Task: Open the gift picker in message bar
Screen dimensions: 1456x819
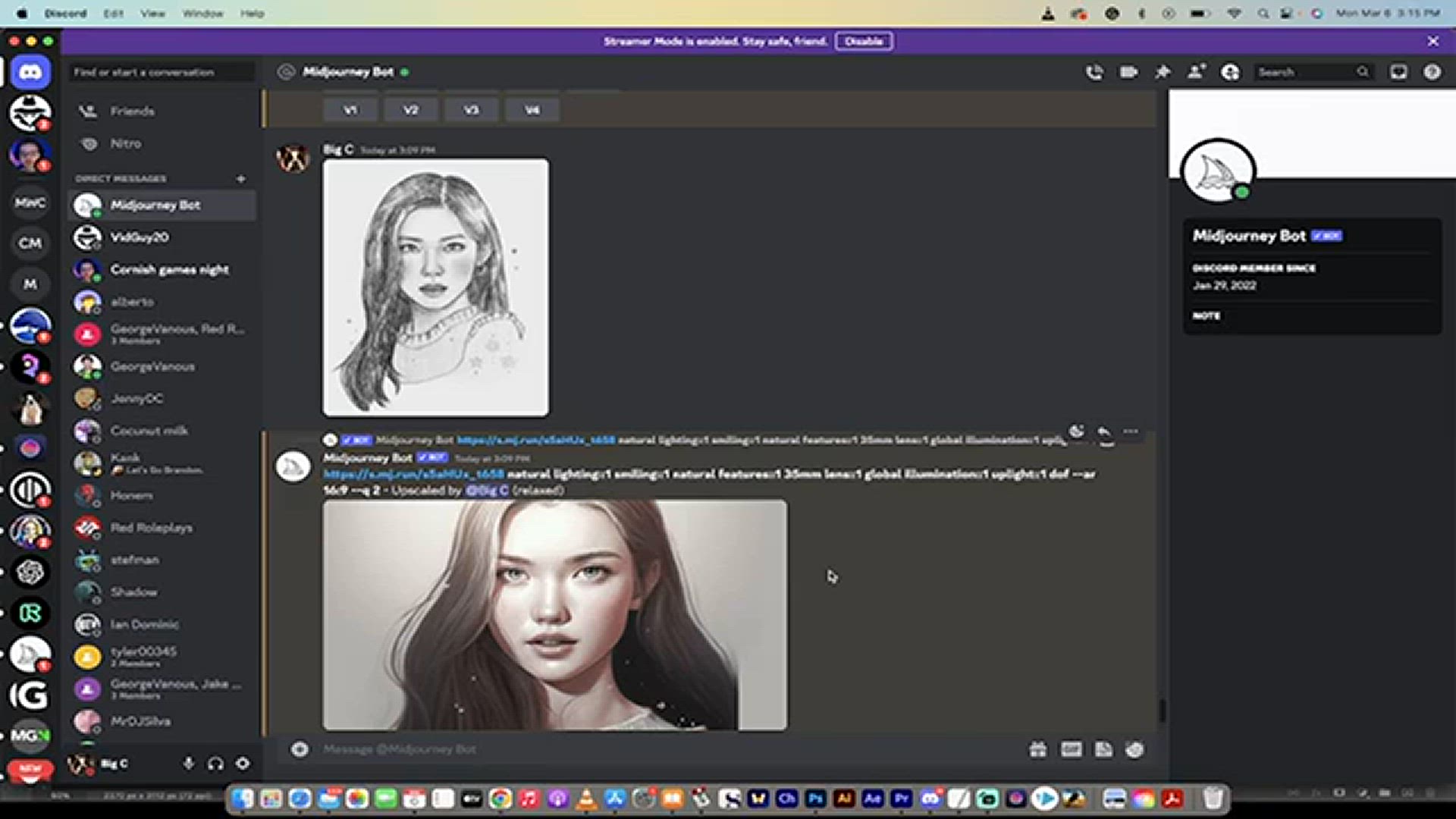Action: [x=1038, y=749]
